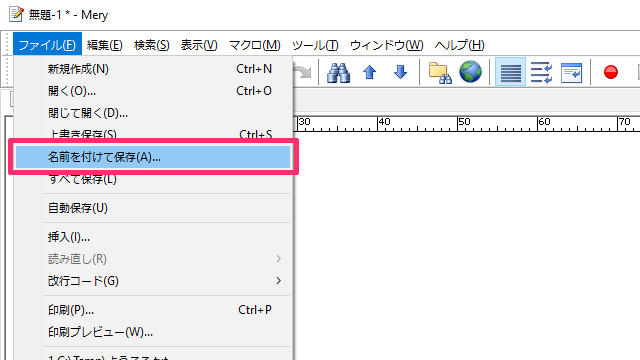The image size is (640, 360).
Task: Open the ツール(T) menu
Action: pyautogui.click(x=315, y=44)
